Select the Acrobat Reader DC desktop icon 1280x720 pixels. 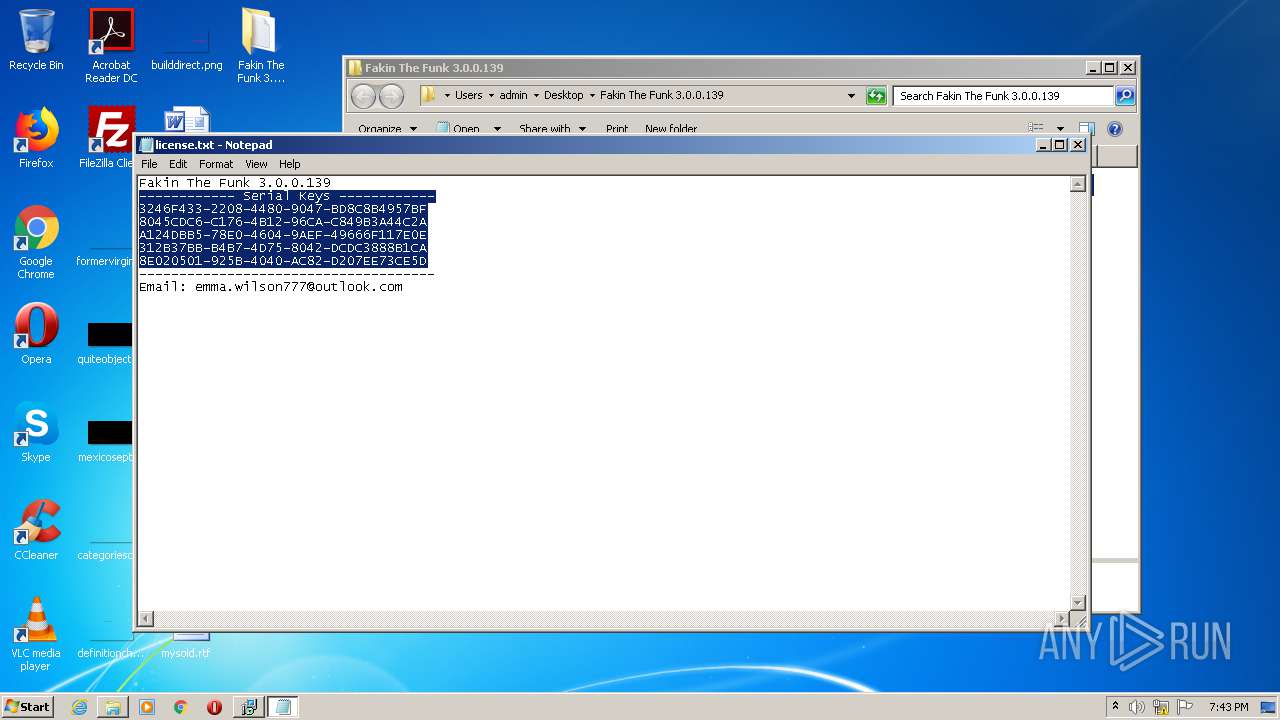111,46
